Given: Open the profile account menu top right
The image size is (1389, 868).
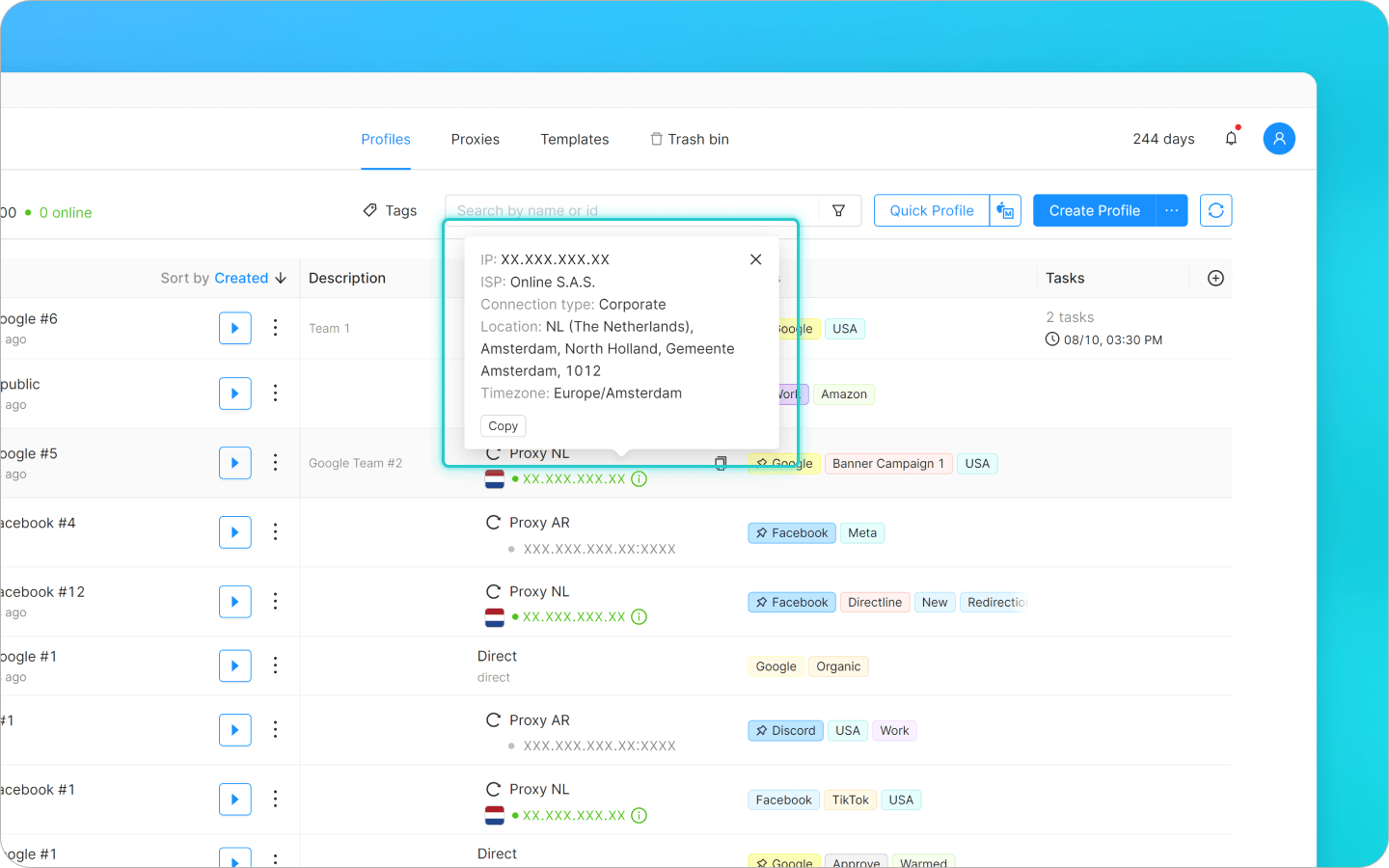Looking at the screenshot, I should click(x=1279, y=138).
